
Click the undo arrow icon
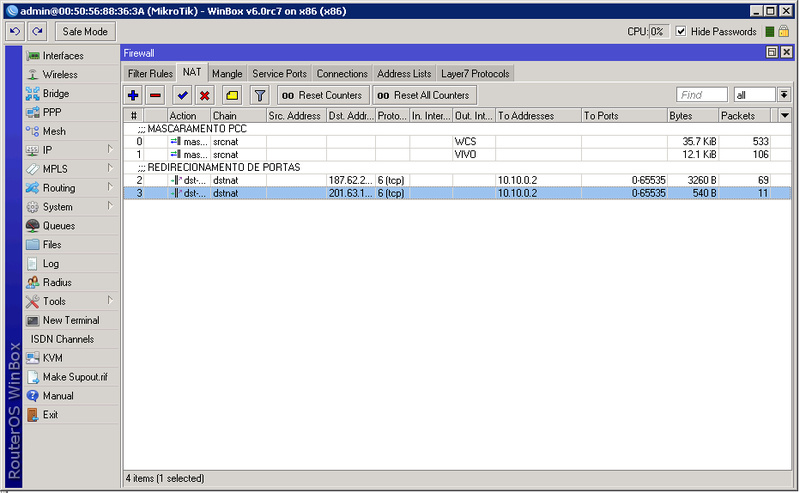point(15,32)
